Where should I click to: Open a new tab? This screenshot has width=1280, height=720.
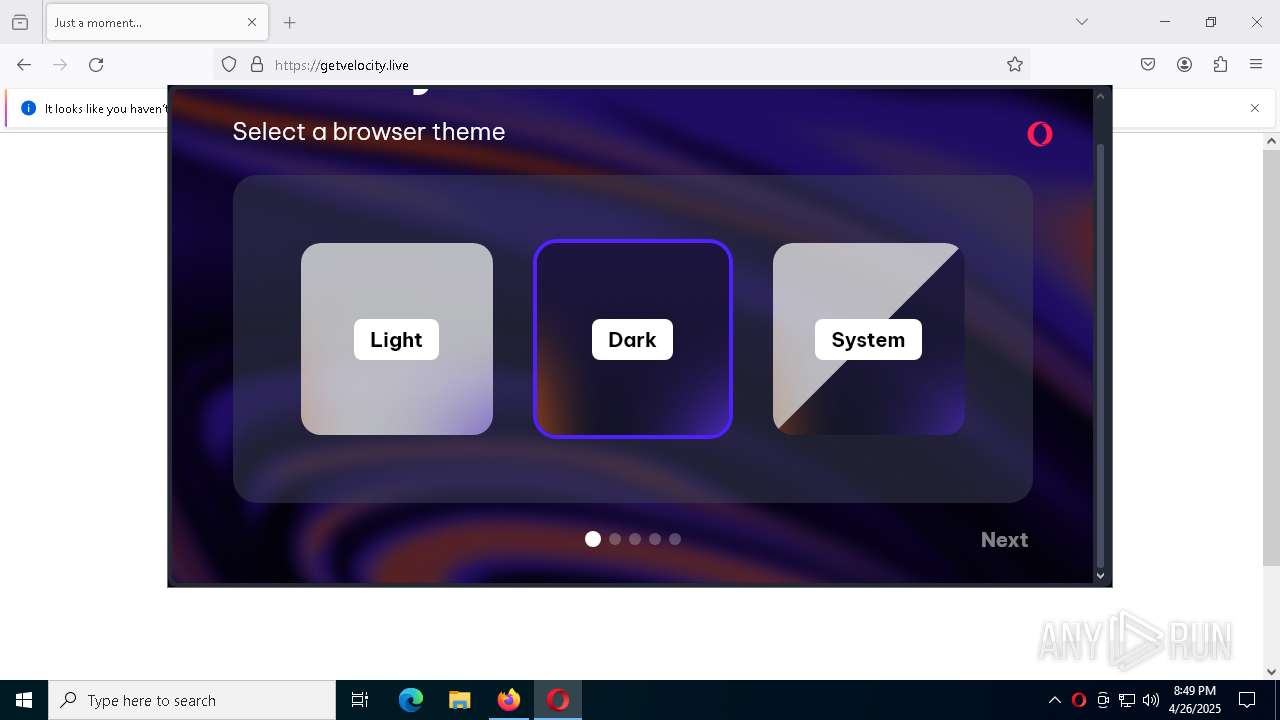pyautogui.click(x=290, y=22)
